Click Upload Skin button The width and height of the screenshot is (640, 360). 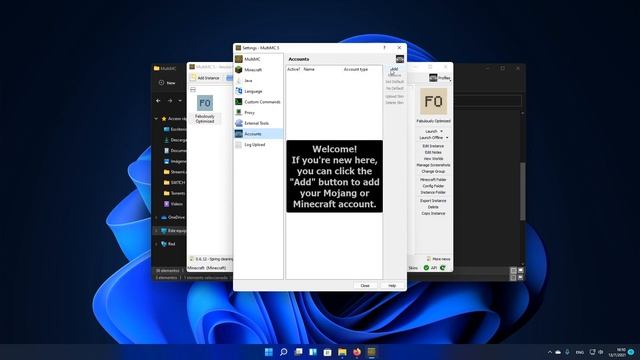(x=394, y=96)
